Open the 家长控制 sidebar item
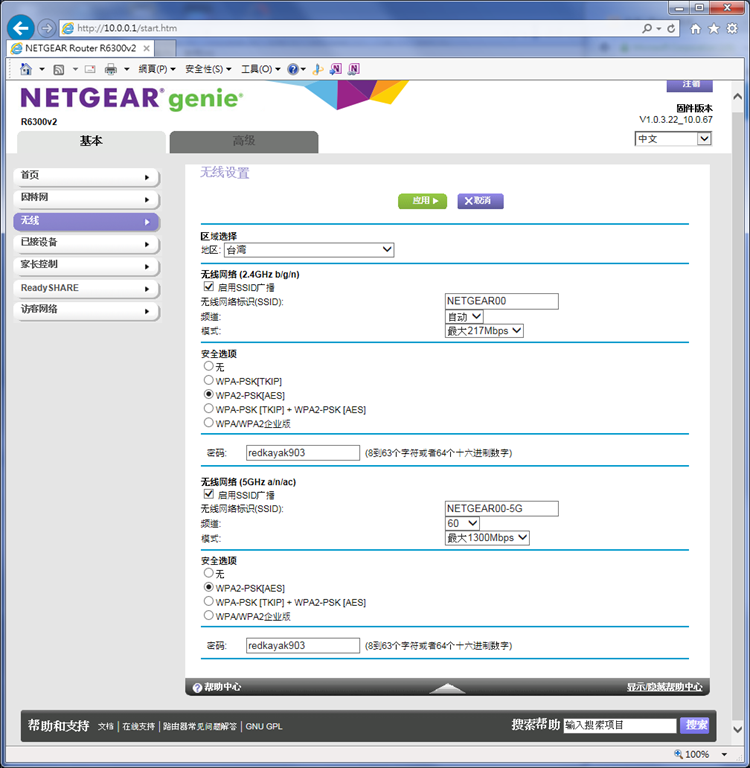 point(86,265)
